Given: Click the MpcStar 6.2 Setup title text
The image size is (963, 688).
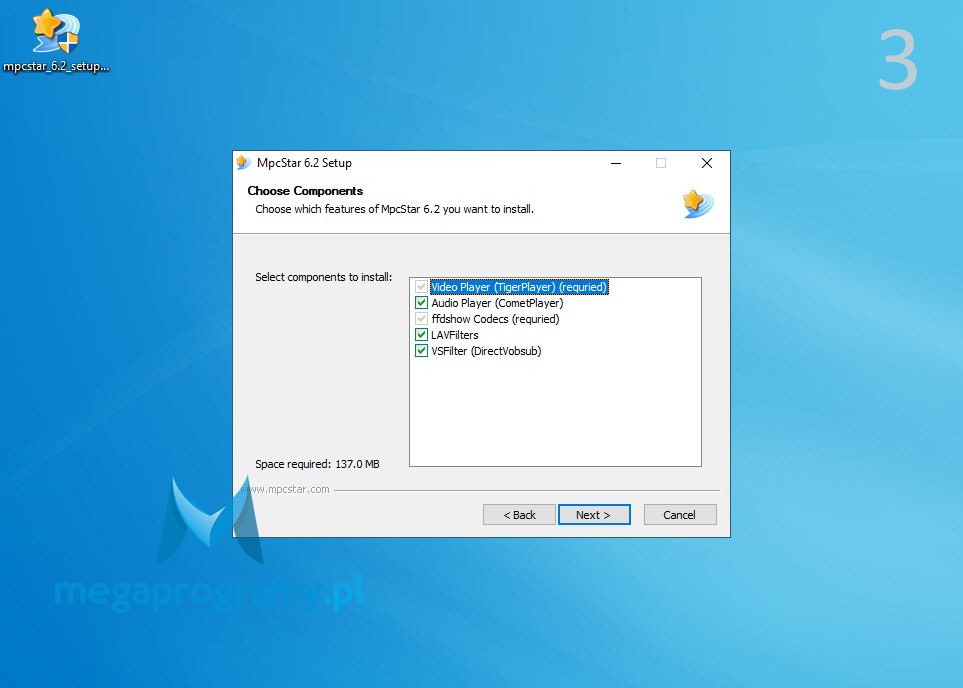Looking at the screenshot, I should tap(304, 163).
